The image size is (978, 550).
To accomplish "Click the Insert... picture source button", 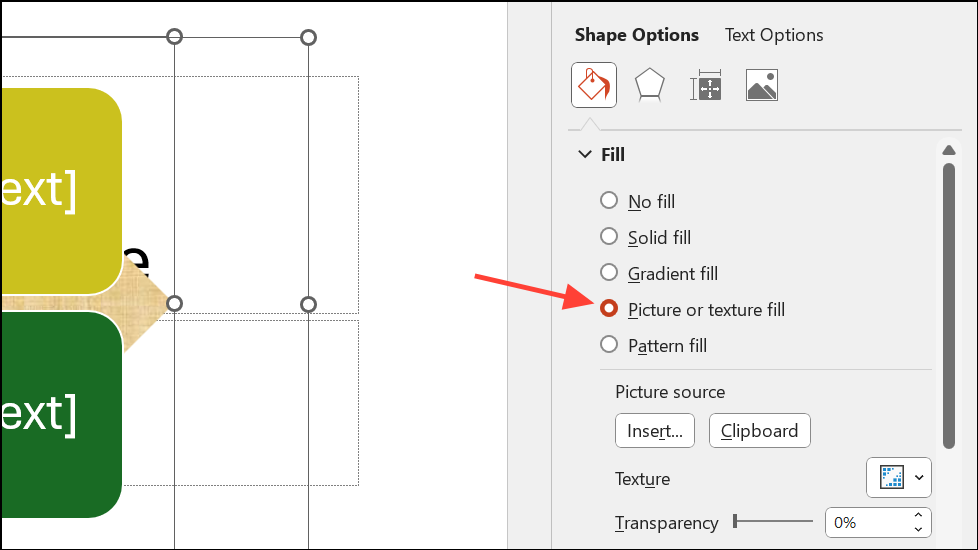I will (x=655, y=431).
